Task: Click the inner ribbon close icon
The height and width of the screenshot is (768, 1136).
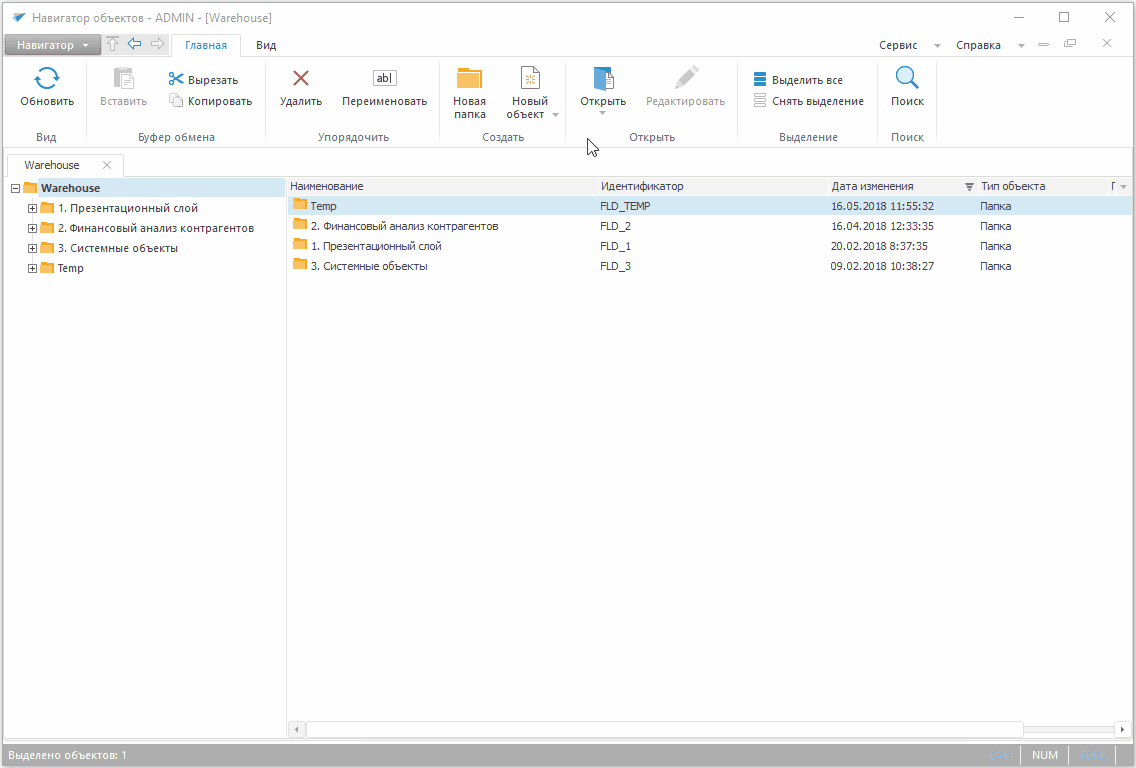Action: point(1106,43)
